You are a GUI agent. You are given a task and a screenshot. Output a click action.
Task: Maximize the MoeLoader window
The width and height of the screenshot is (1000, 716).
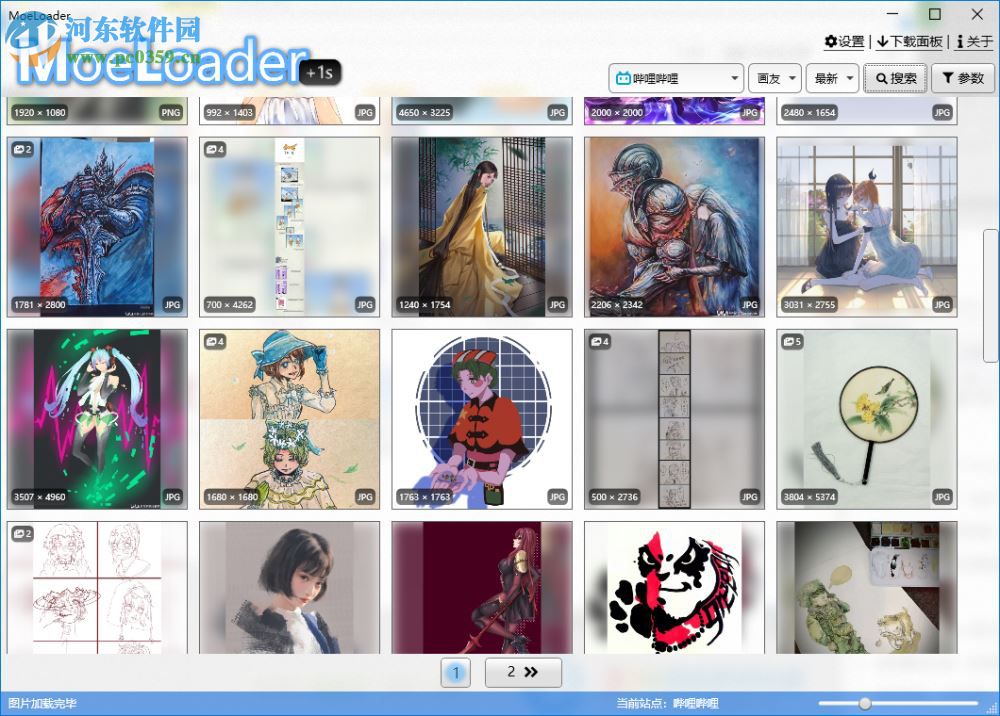934,14
